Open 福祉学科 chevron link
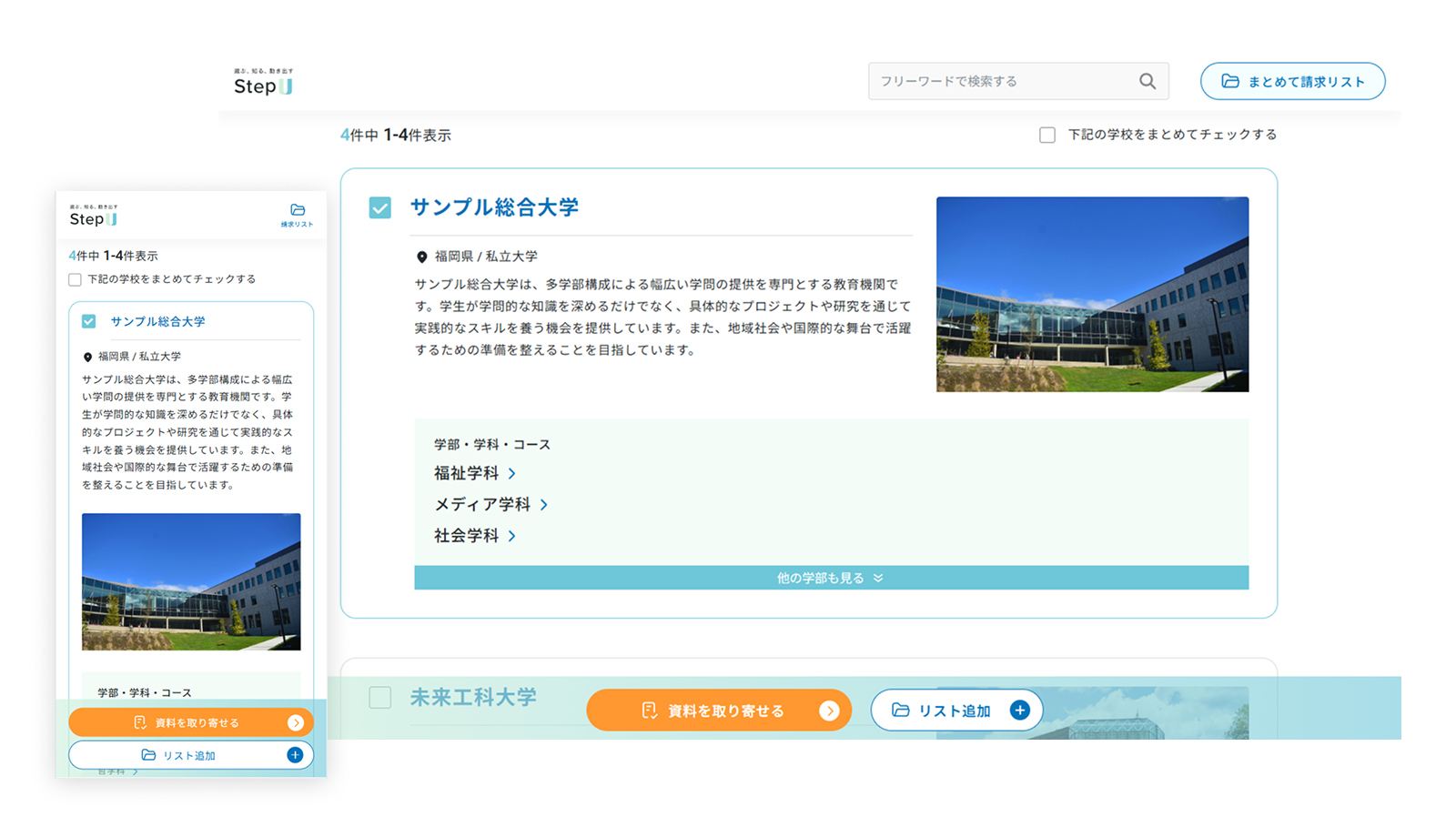 (512, 473)
